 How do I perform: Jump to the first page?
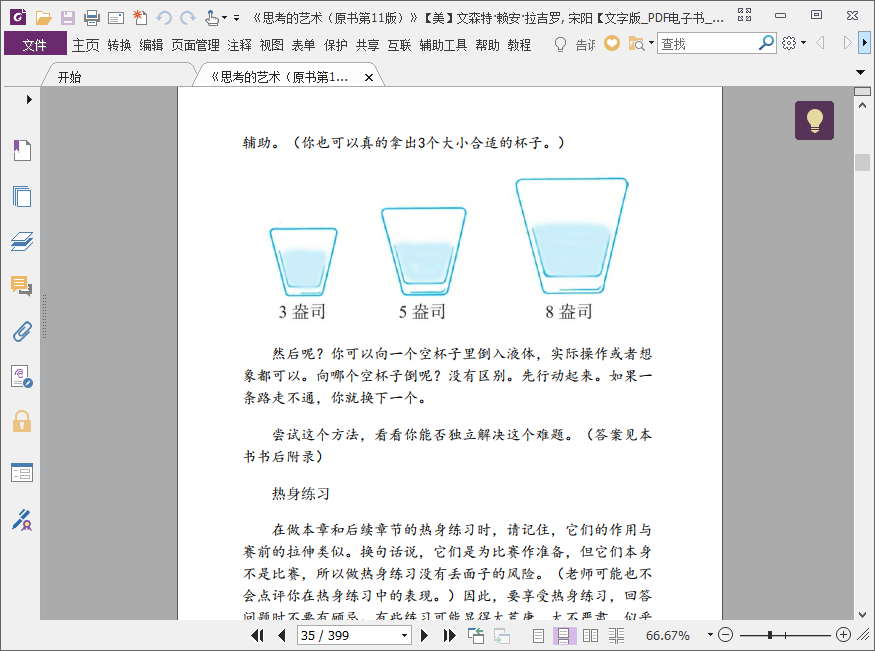257,635
